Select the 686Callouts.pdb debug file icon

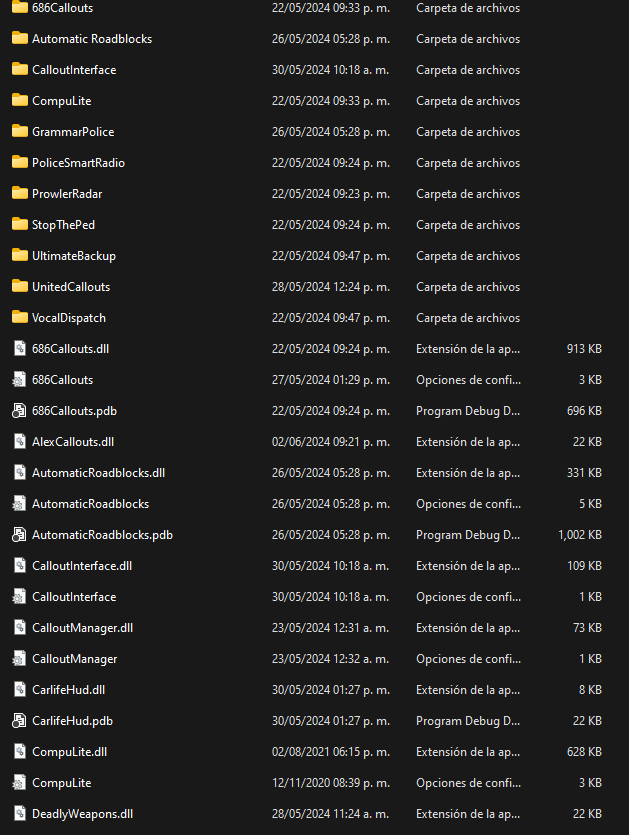[x=19, y=410]
